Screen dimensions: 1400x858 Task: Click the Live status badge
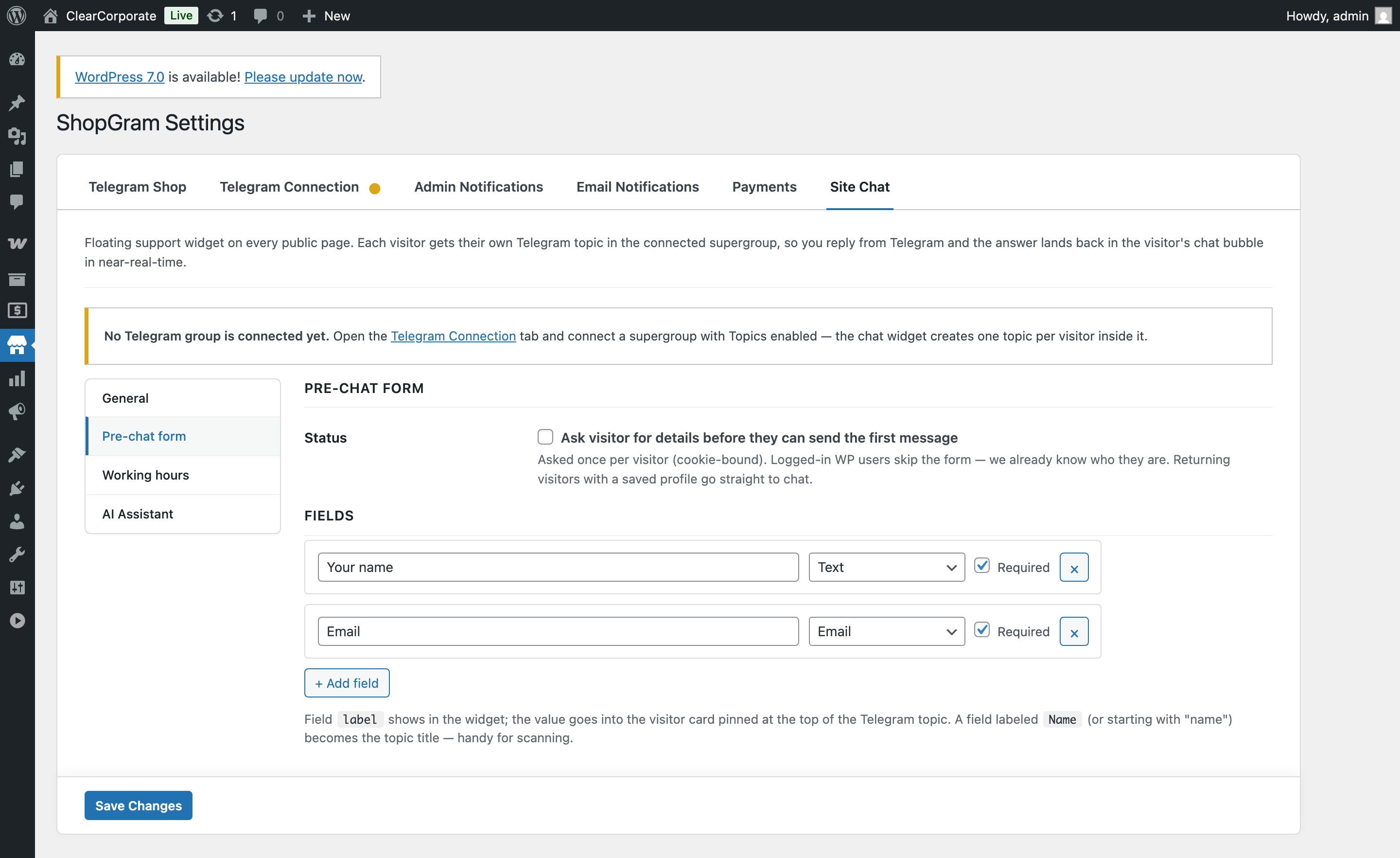point(181,16)
